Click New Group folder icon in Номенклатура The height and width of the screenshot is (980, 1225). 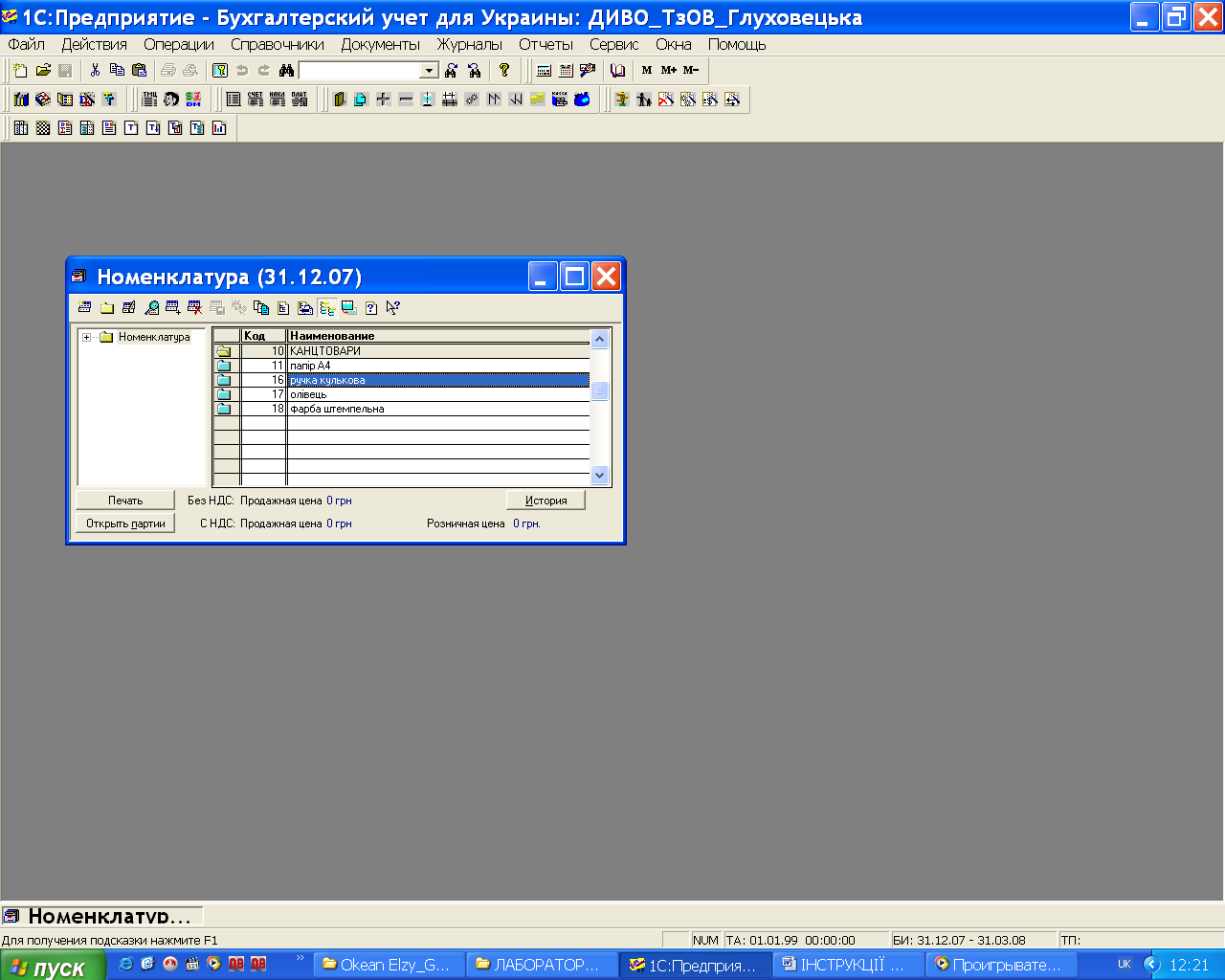point(107,307)
